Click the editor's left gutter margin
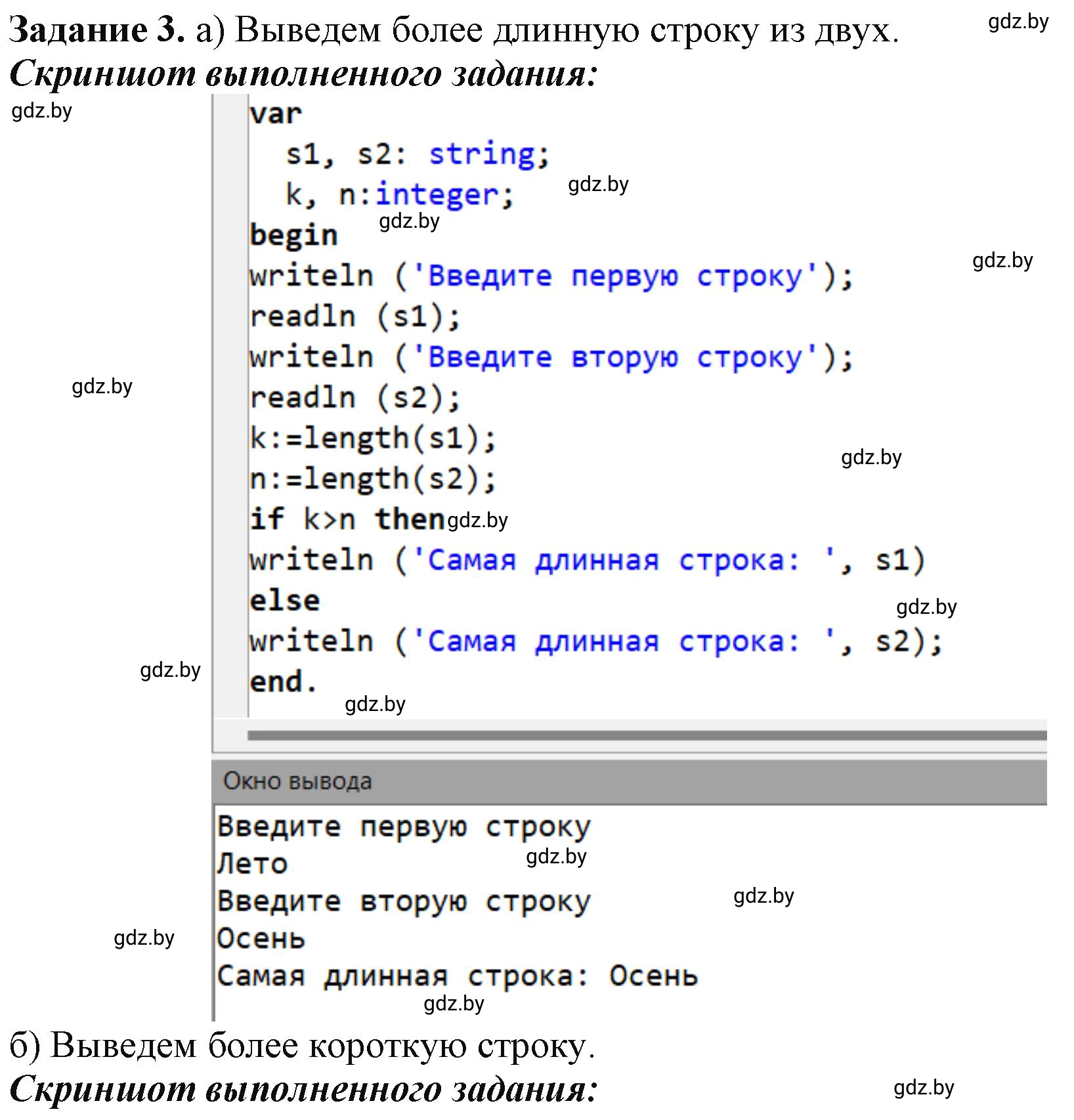1074x1120 pixels. (x=230, y=406)
